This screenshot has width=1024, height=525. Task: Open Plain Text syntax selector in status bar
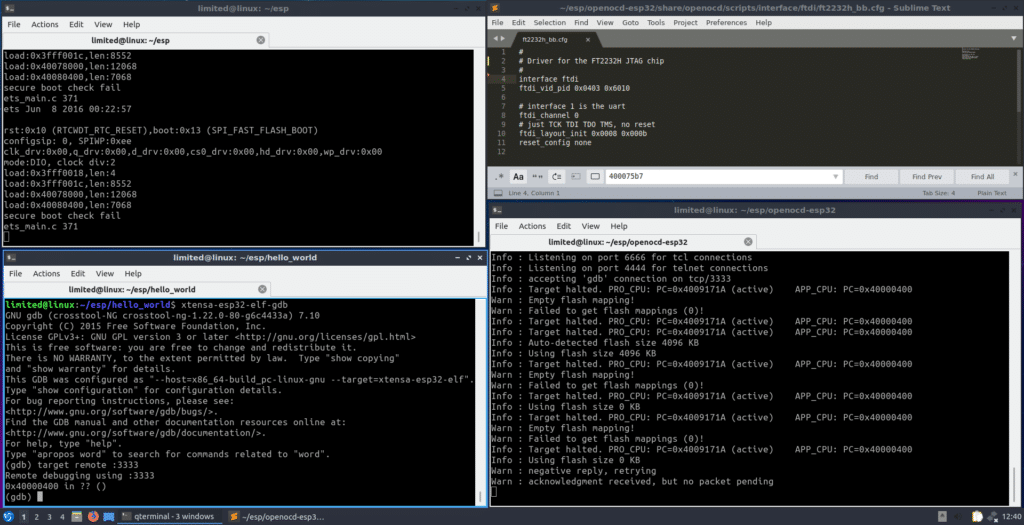pyautogui.click(x=990, y=193)
